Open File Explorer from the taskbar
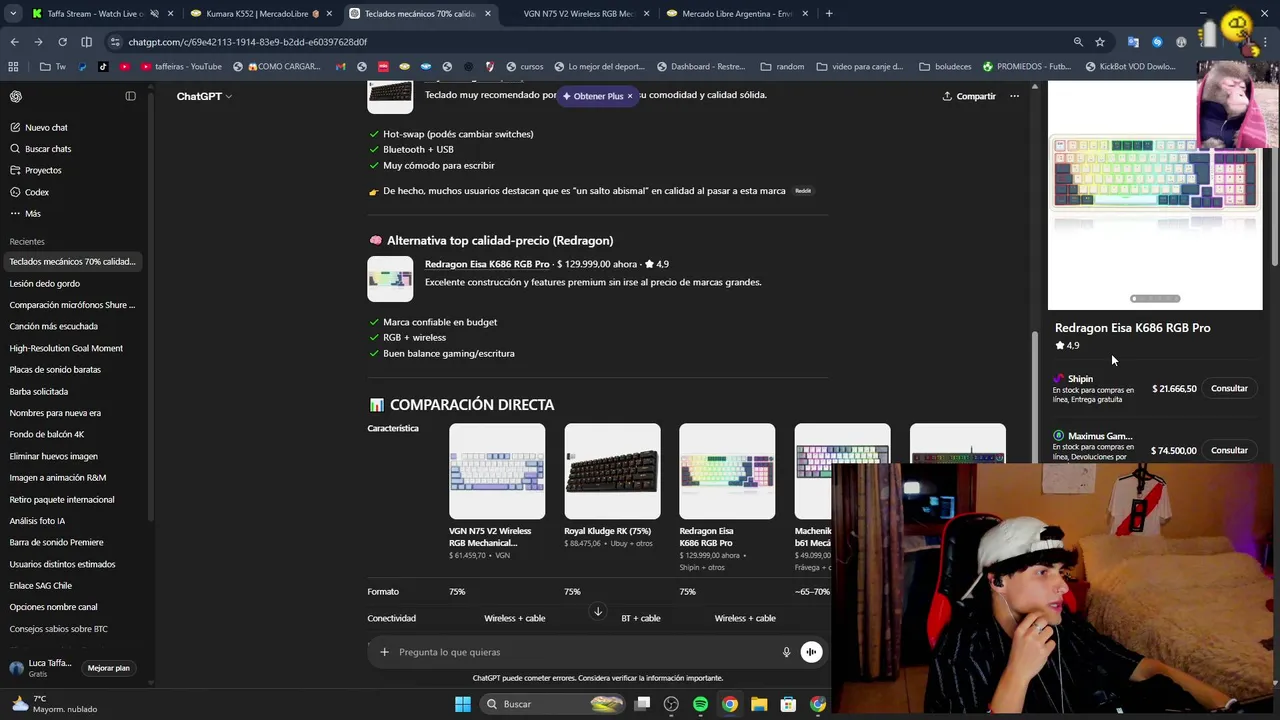The height and width of the screenshot is (720, 1280). pyautogui.click(x=759, y=704)
